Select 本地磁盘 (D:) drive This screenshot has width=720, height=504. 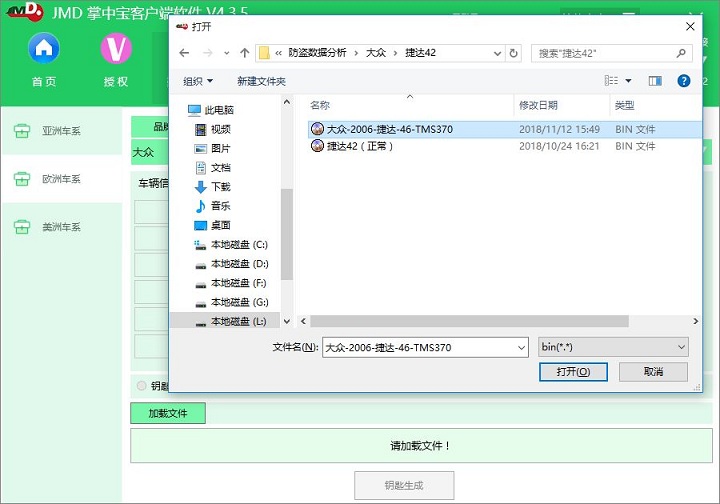231,264
